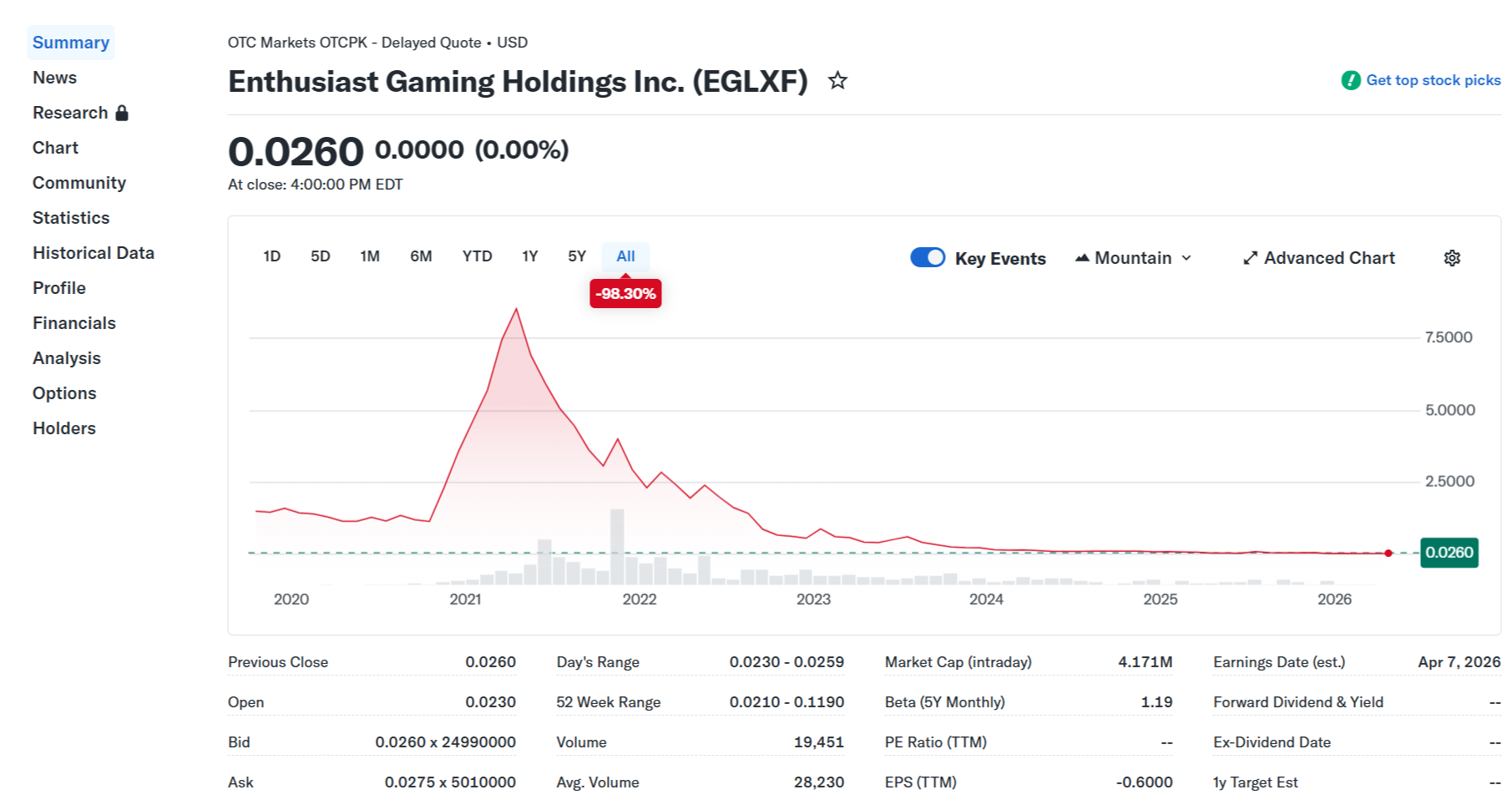Image resolution: width=1512 pixels, height=810 pixels.
Task: Click the green top stock picks icon
Action: tap(1350, 80)
